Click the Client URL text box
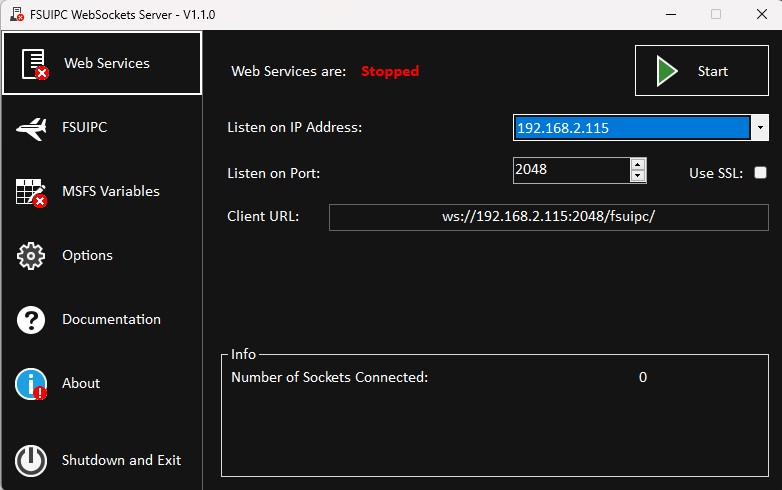The width and height of the screenshot is (782, 490). [x=549, y=217]
